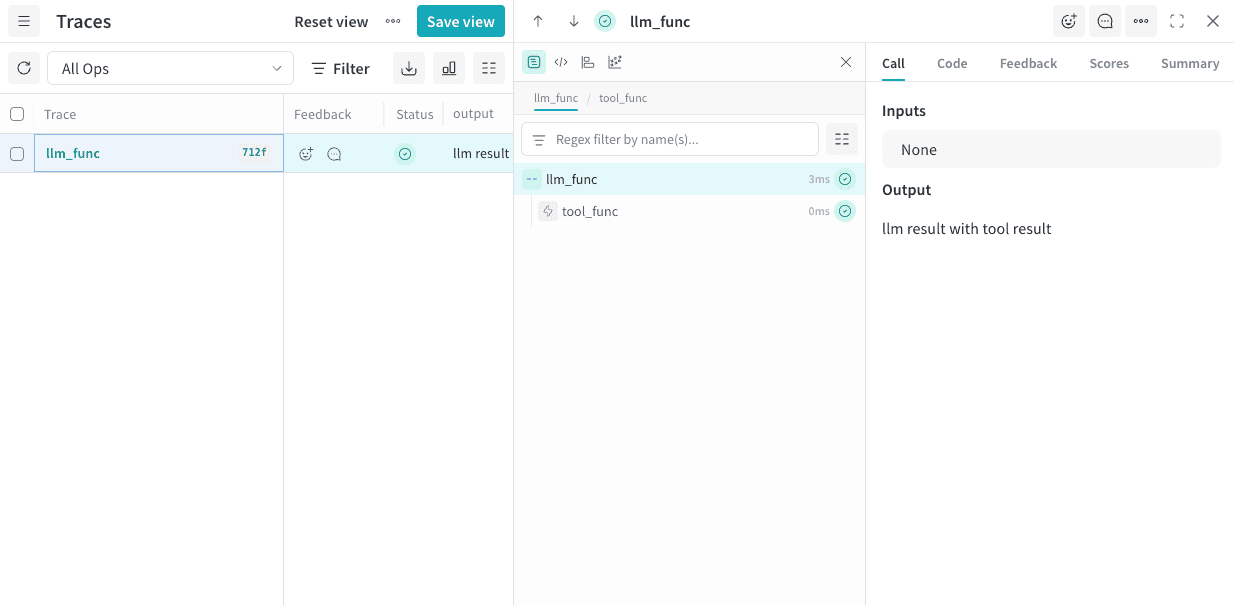This screenshot has height=605, width=1234.
Task: Click the filter lines icon in regex field
Action: 539,140
